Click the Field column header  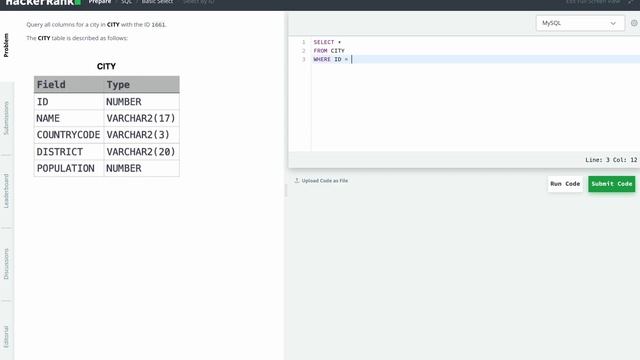click(x=69, y=84)
